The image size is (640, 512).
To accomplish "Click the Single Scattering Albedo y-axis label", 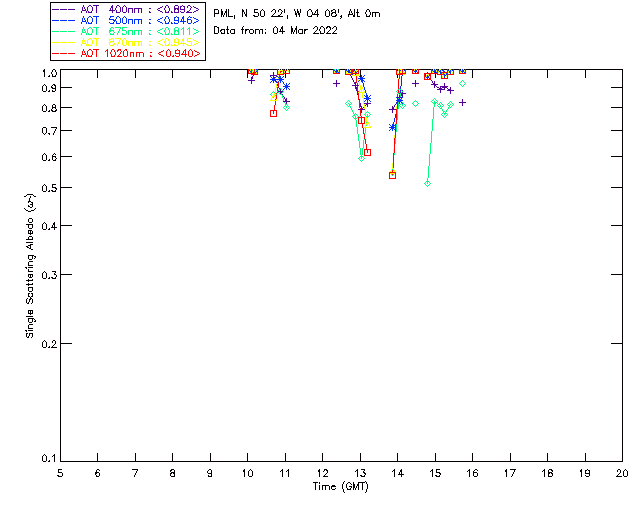I will point(31,266).
